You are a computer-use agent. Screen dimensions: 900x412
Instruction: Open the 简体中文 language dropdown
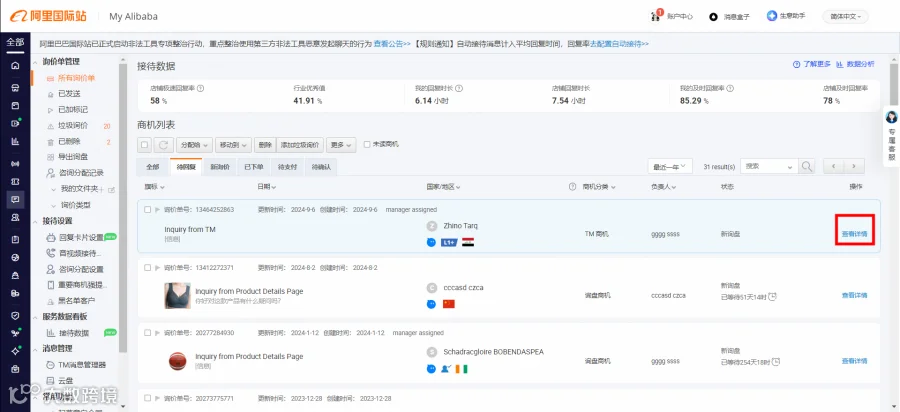pos(845,17)
